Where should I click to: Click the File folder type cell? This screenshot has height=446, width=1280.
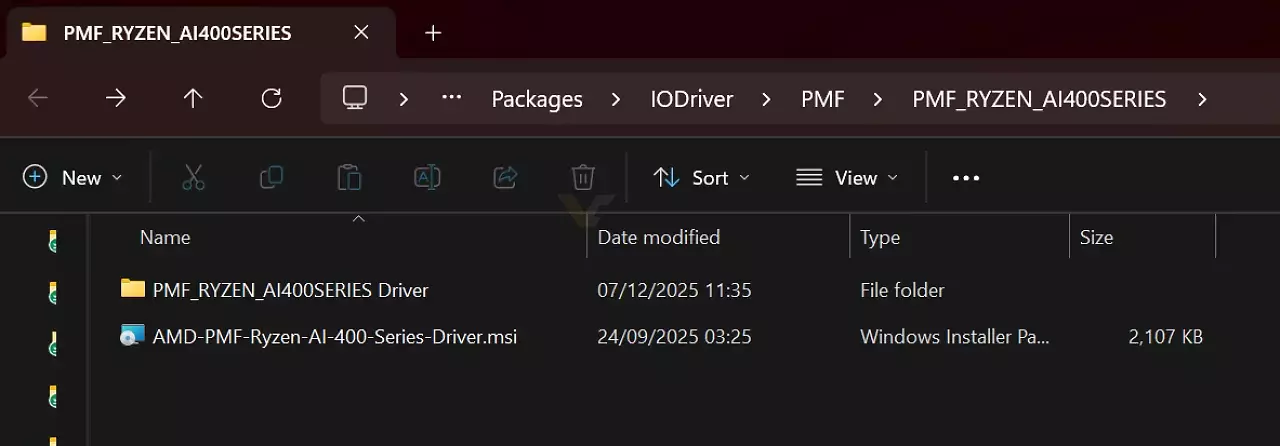(x=902, y=290)
